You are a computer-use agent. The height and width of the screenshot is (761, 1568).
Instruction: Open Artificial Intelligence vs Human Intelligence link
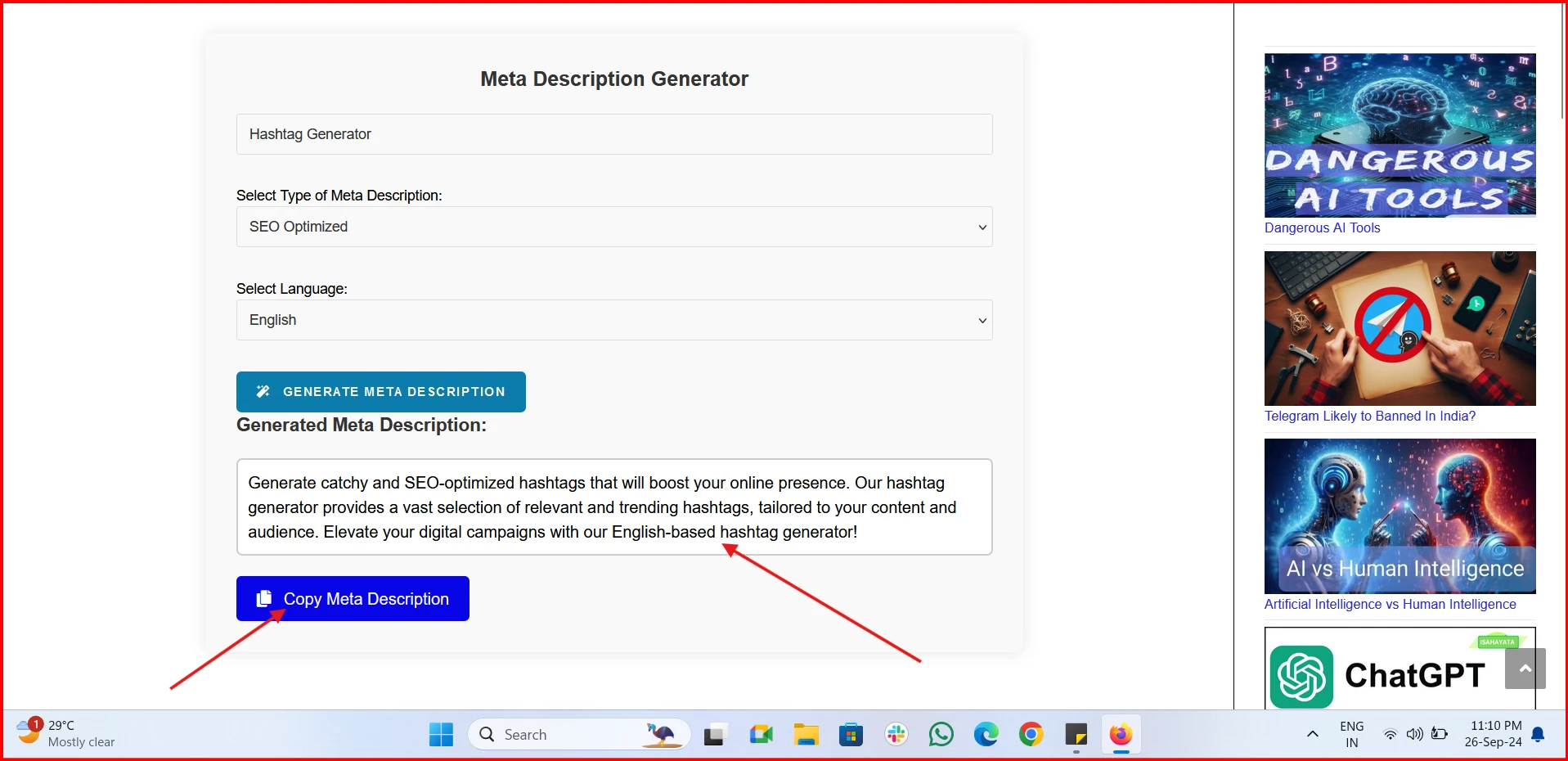pos(1389,604)
